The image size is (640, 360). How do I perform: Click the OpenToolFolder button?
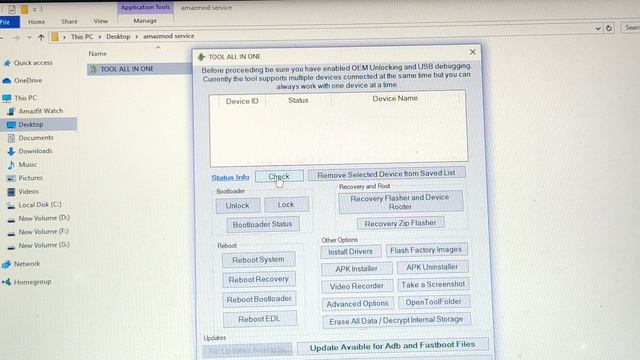click(433, 302)
